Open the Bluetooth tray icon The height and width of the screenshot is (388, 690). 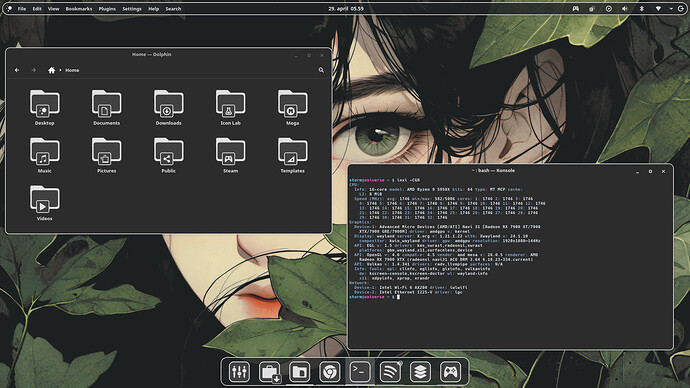click(x=641, y=8)
